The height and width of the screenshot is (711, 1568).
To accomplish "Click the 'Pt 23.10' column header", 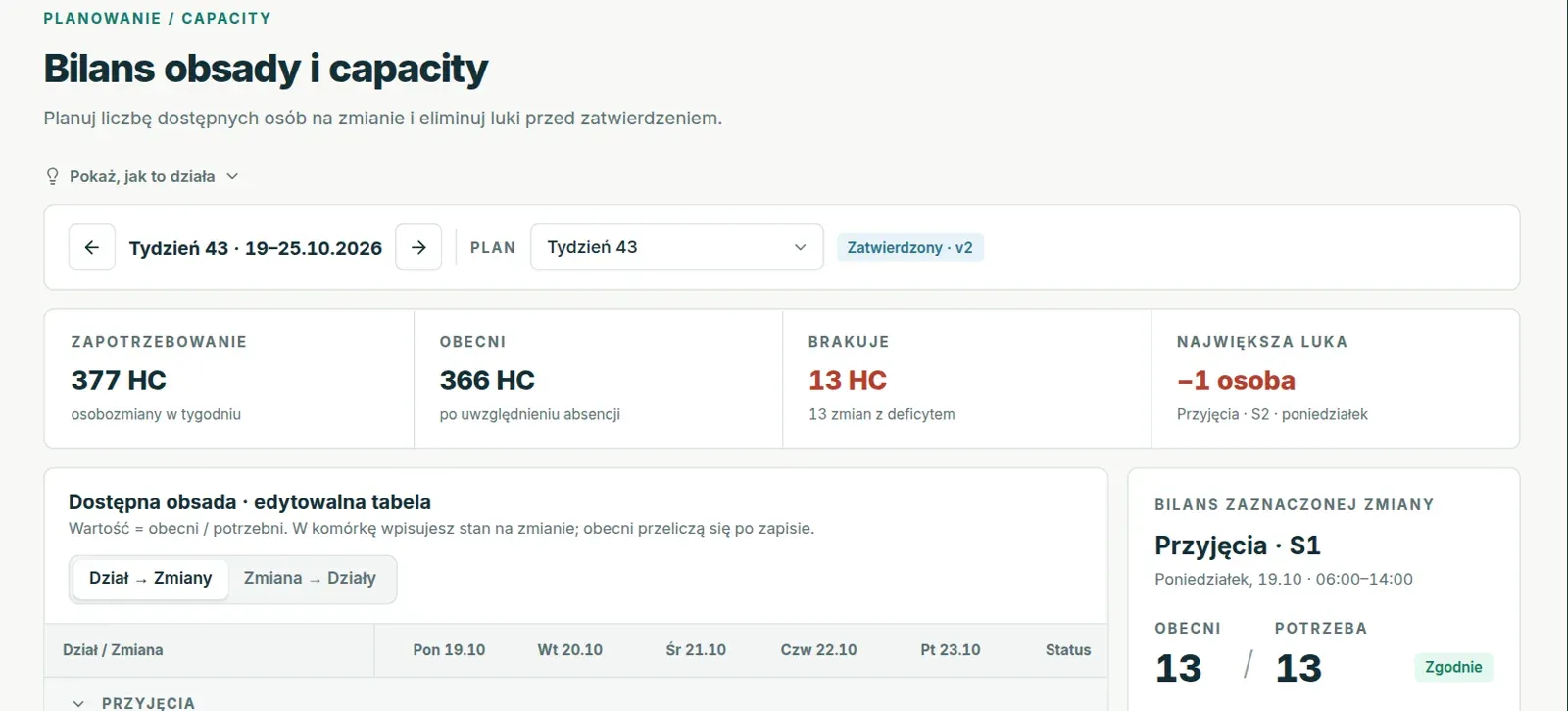I will 951,650.
